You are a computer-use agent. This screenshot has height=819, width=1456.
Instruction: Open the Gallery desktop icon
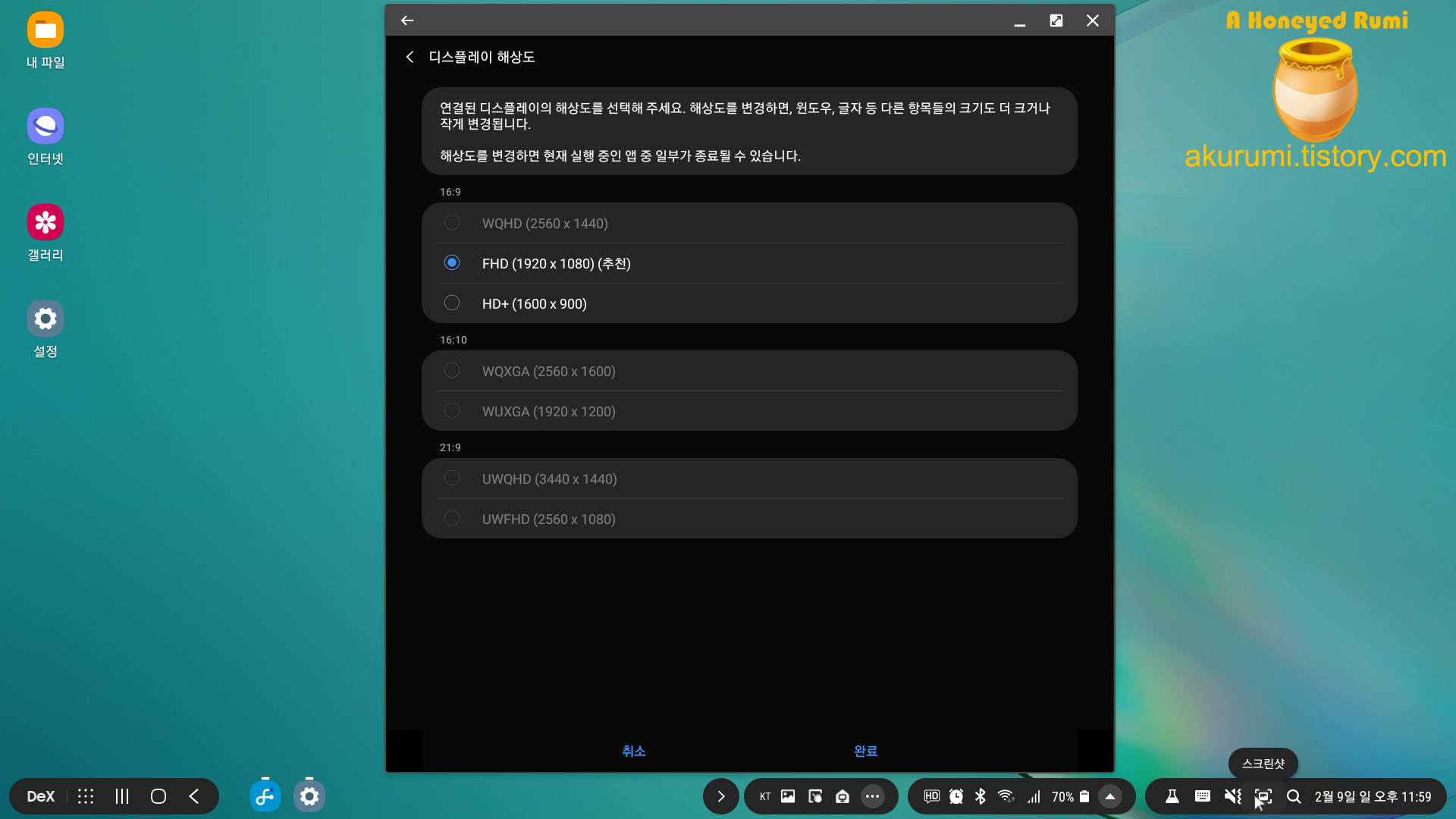(45, 223)
